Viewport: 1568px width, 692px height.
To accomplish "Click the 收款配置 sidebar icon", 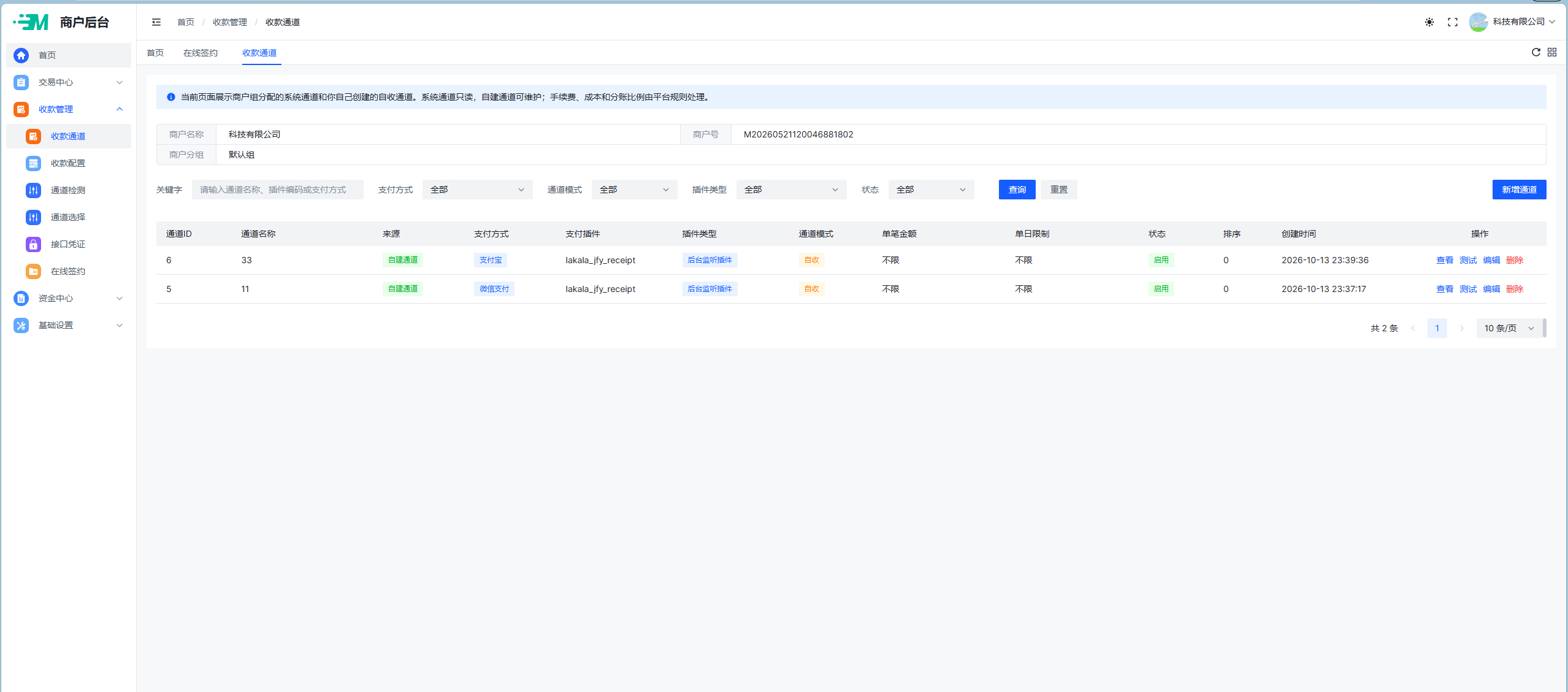I will click(x=33, y=163).
